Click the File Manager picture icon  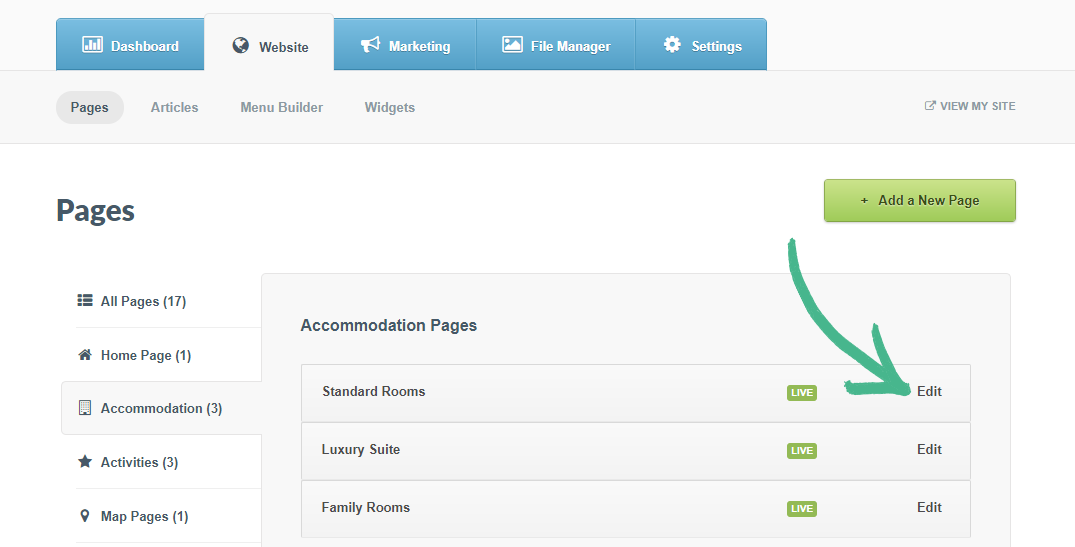(x=512, y=45)
